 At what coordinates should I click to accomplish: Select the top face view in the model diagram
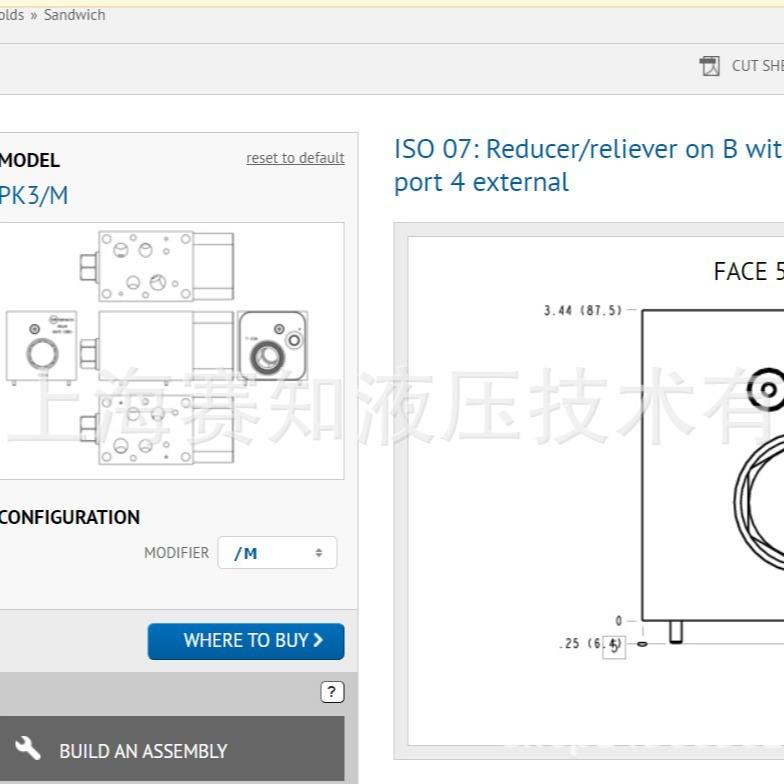[x=158, y=266]
